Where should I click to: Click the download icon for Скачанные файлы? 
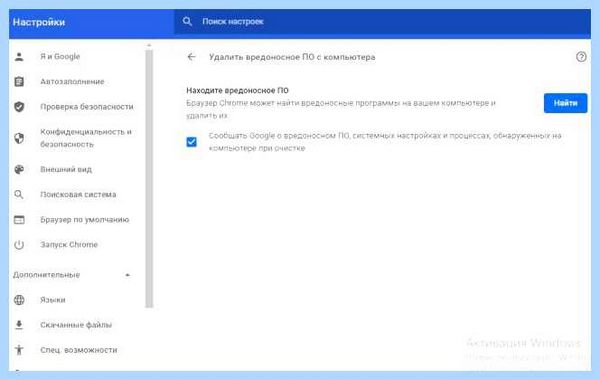19,325
